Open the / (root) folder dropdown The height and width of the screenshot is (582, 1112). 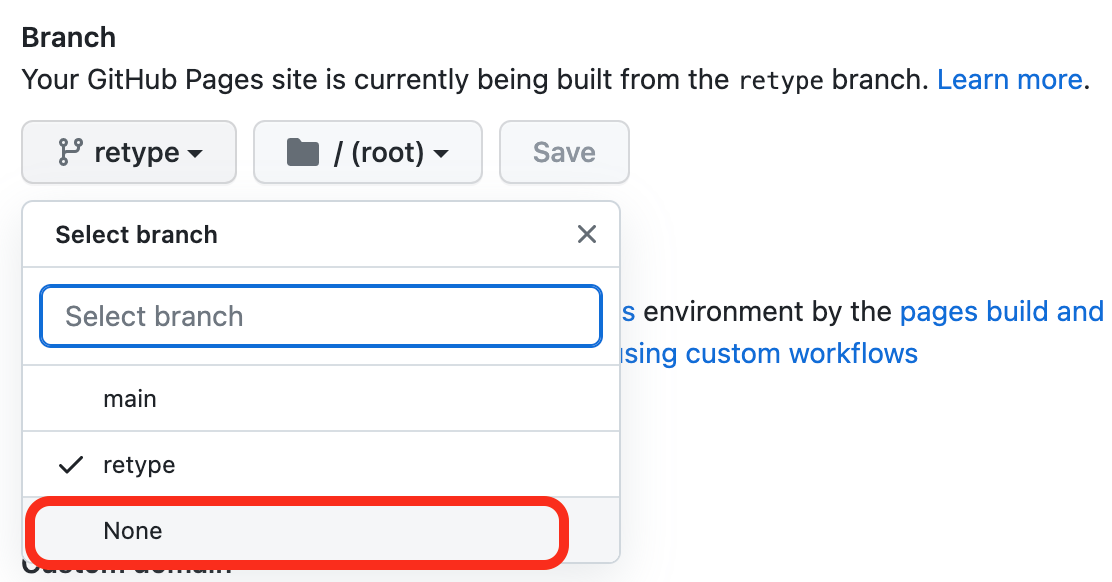coord(367,152)
